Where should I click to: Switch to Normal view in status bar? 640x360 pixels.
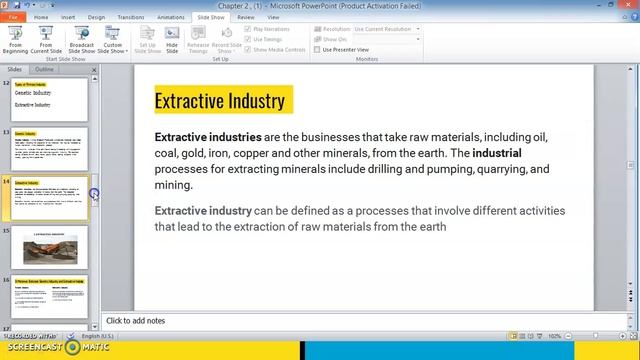click(513, 336)
